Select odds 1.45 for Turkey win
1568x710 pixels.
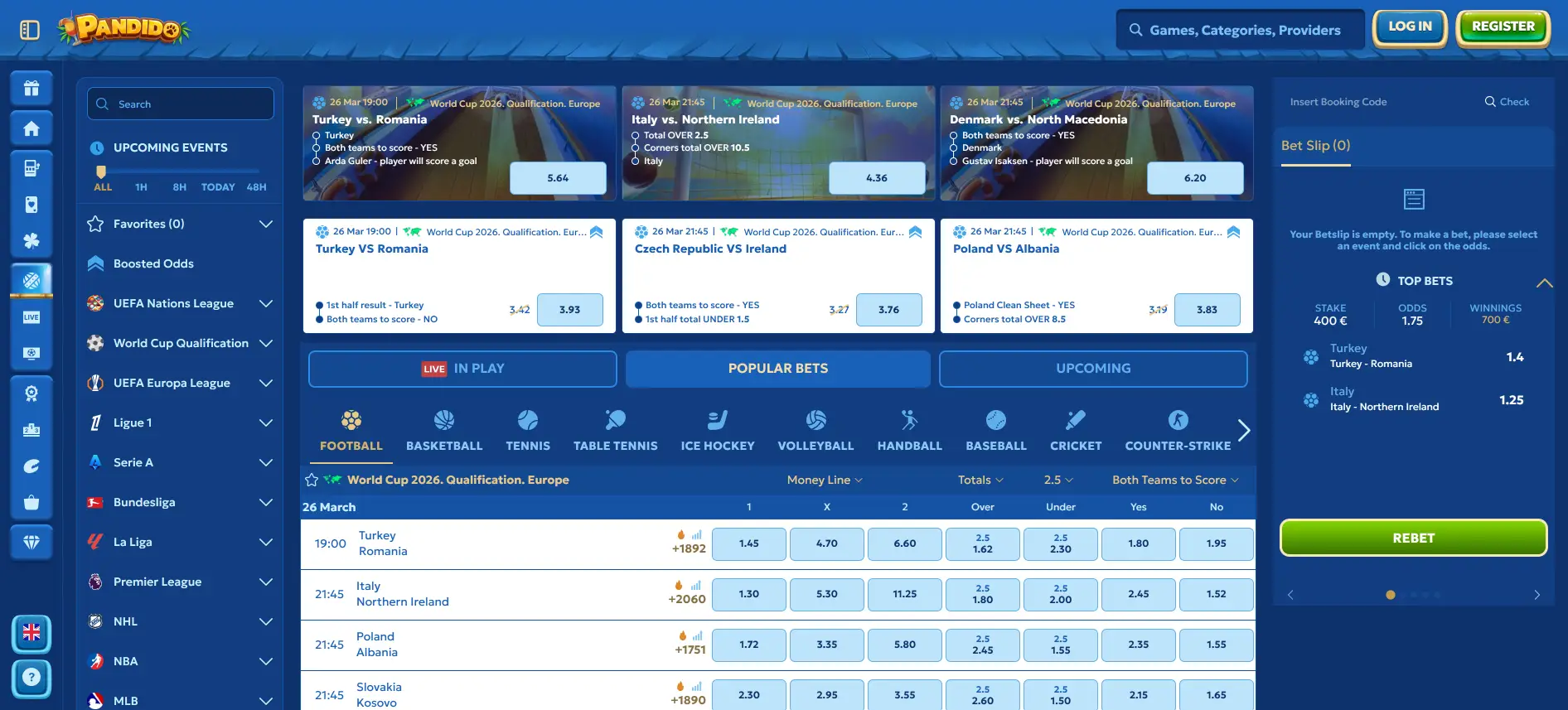coord(749,543)
